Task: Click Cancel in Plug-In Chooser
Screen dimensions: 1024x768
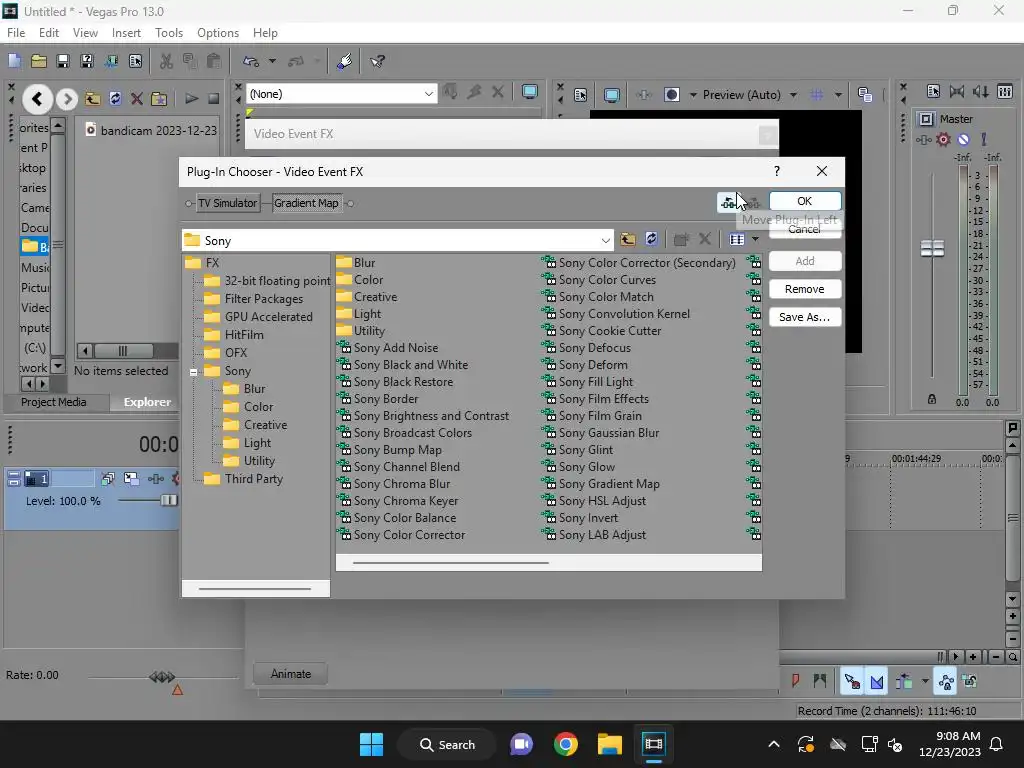Action: pyautogui.click(x=805, y=229)
